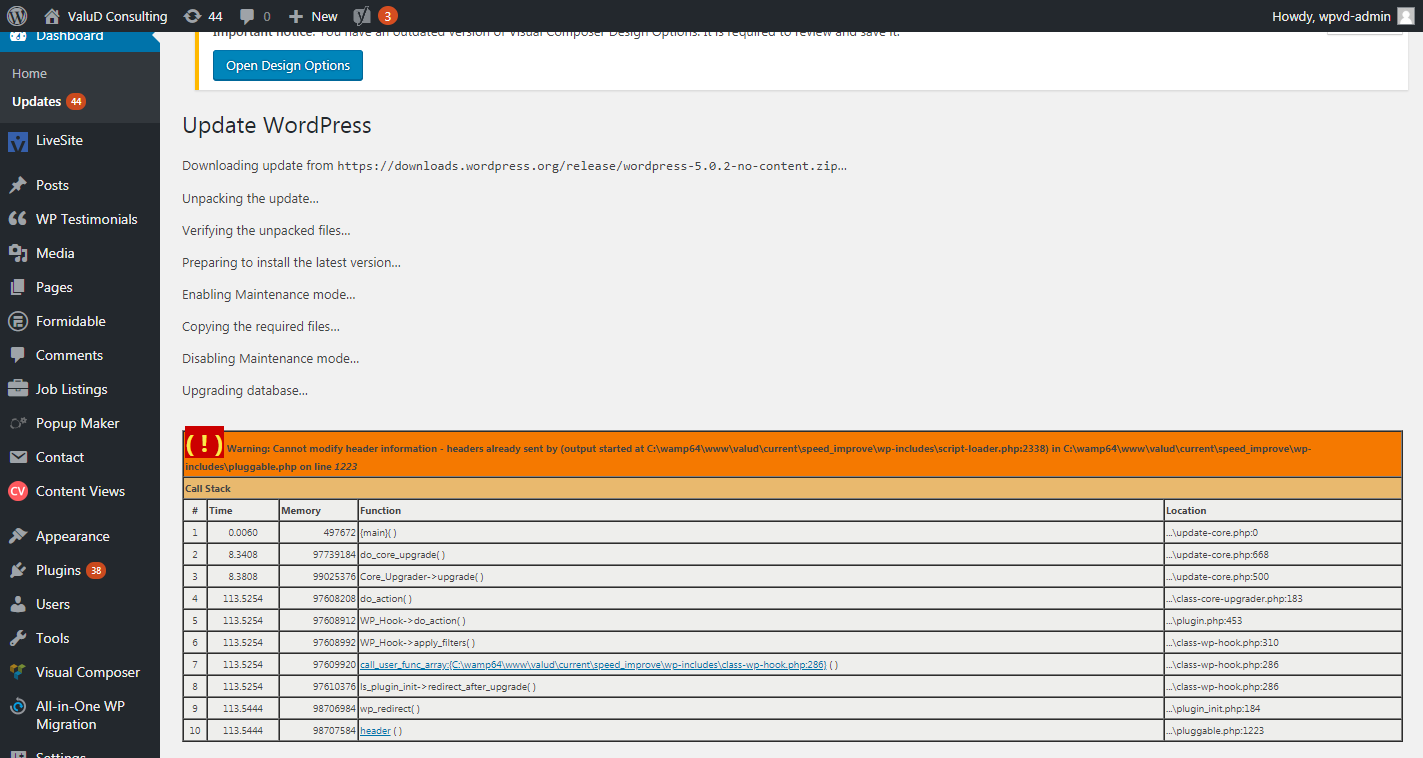
Task: Click the updates refresh icon showing 44
Action: pyautogui.click(x=192, y=16)
